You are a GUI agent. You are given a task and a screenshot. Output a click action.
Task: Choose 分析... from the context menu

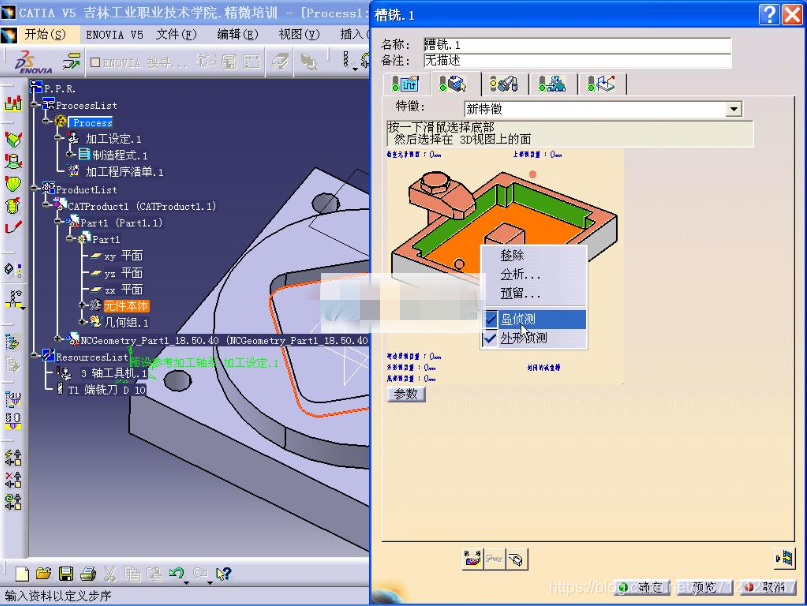click(x=533, y=274)
